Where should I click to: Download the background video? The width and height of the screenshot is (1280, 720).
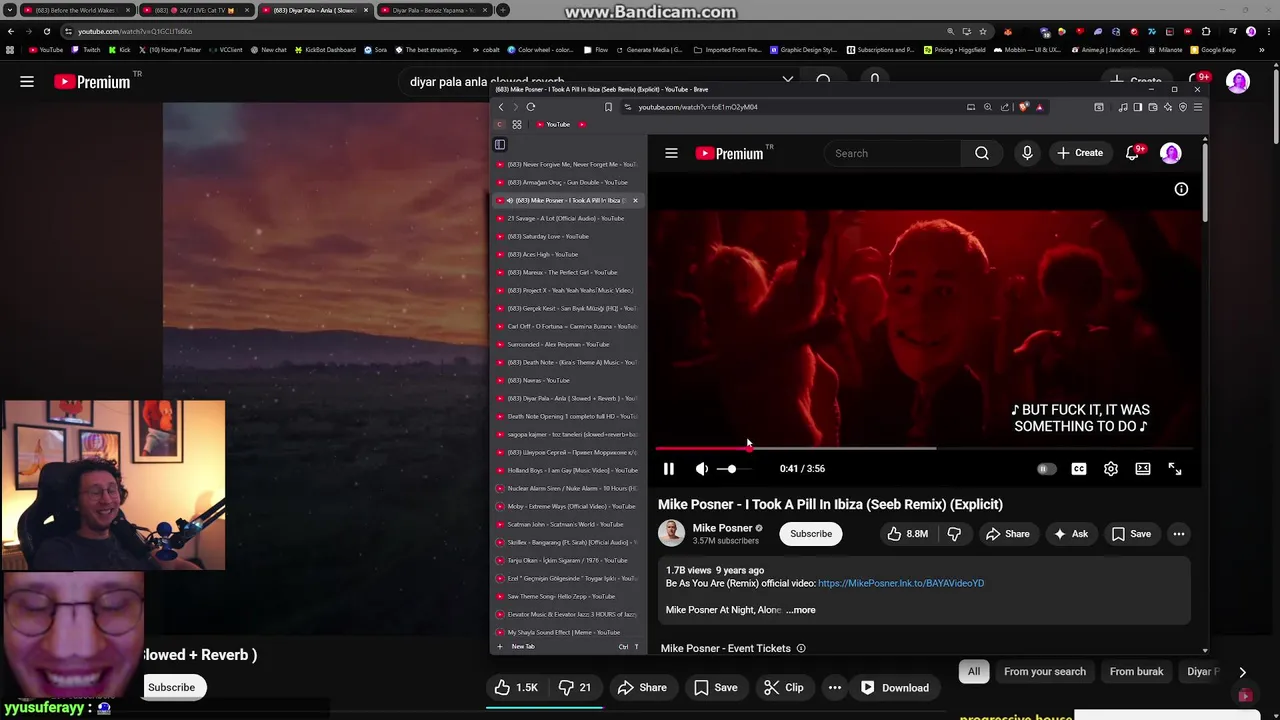[x=895, y=688]
